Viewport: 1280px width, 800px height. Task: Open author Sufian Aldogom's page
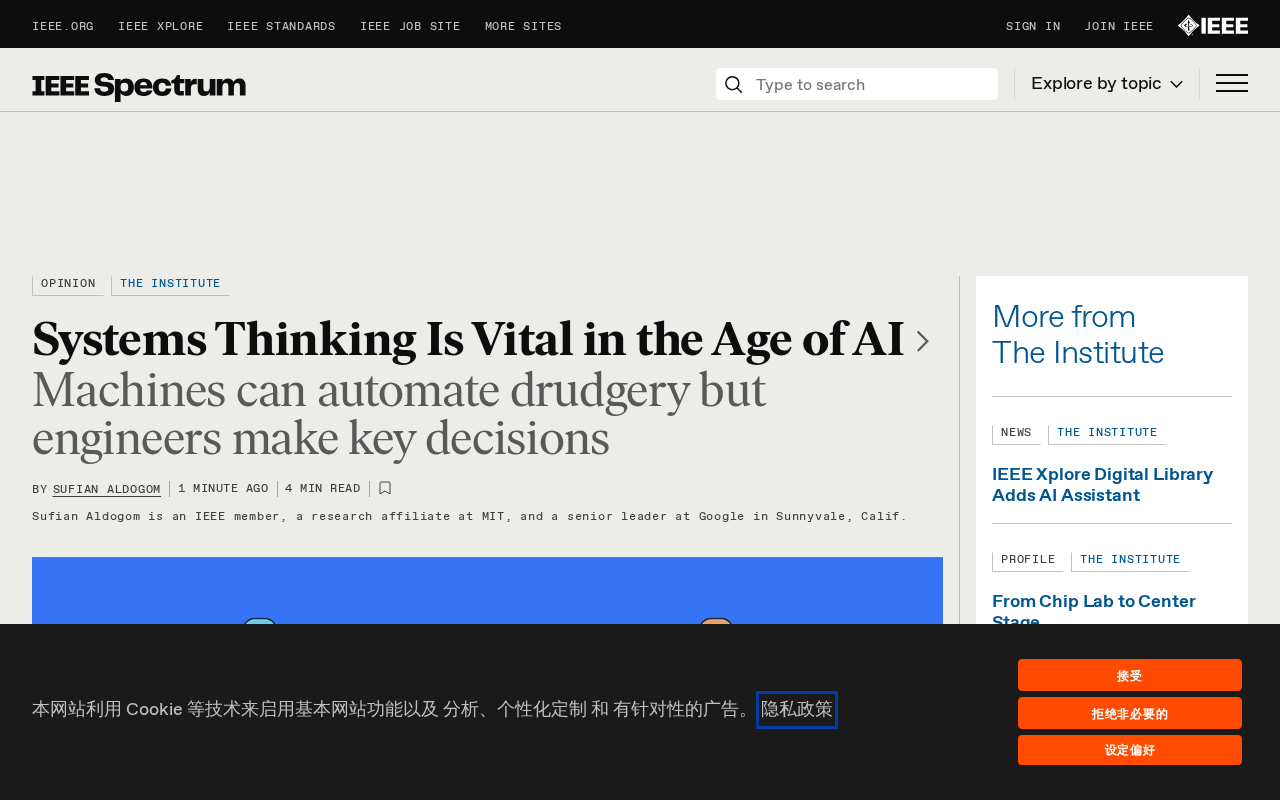(107, 489)
